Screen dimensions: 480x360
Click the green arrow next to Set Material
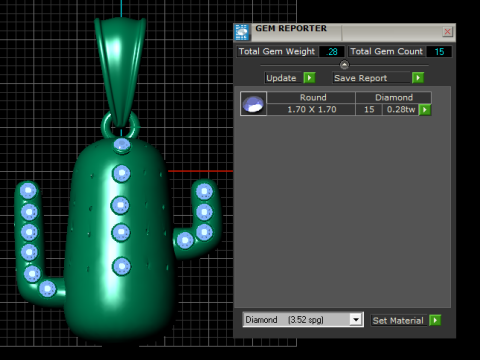tap(435, 320)
